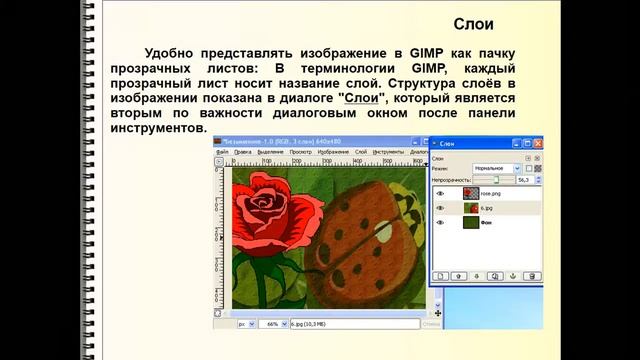Adjust the opacity value stepper arrows

point(538,180)
